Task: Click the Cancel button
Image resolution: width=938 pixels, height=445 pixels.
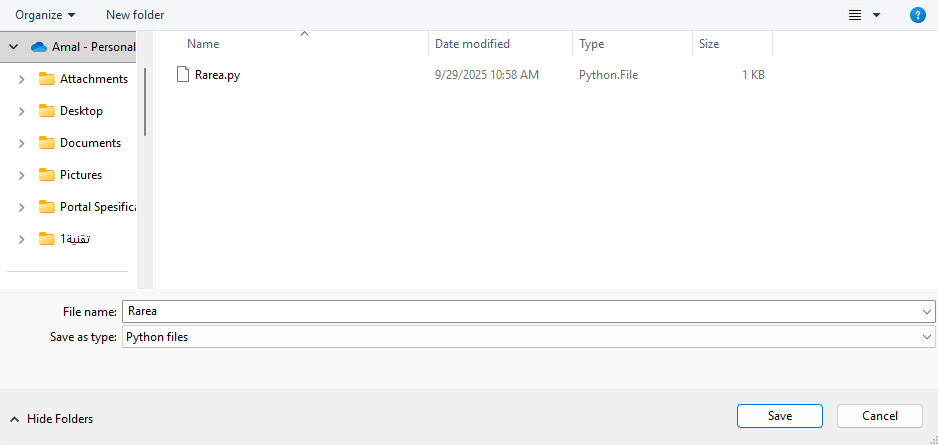Action: (880, 416)
